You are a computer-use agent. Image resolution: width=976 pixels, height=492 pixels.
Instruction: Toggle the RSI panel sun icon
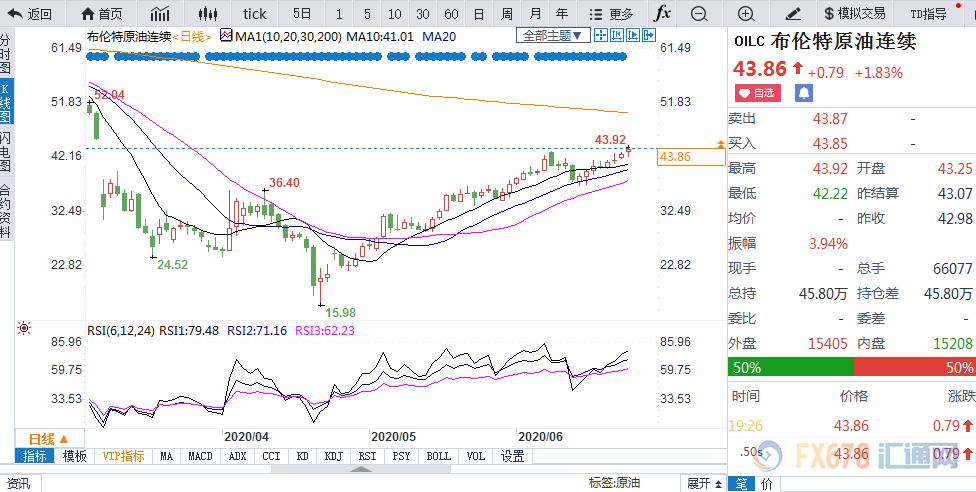click(x=23, y=328)
